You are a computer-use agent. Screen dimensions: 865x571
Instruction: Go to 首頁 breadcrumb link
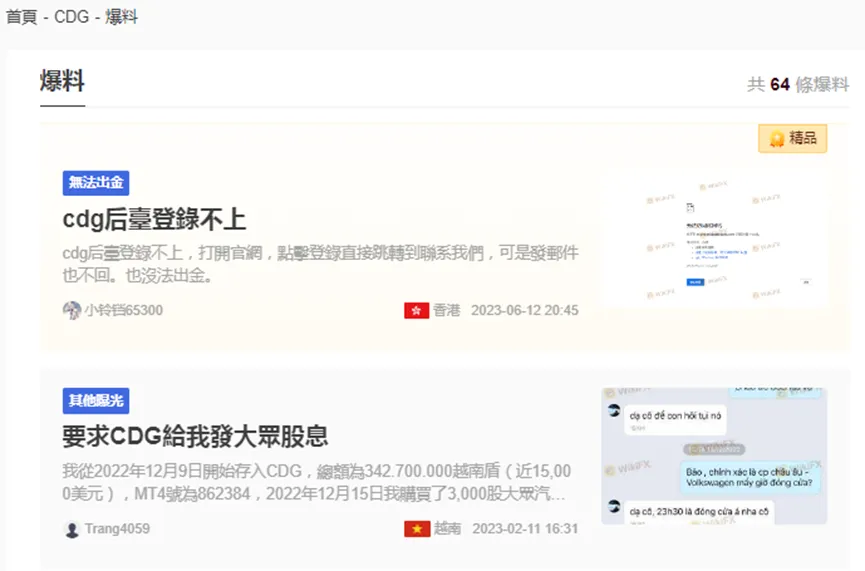click(x=22, y=17)
